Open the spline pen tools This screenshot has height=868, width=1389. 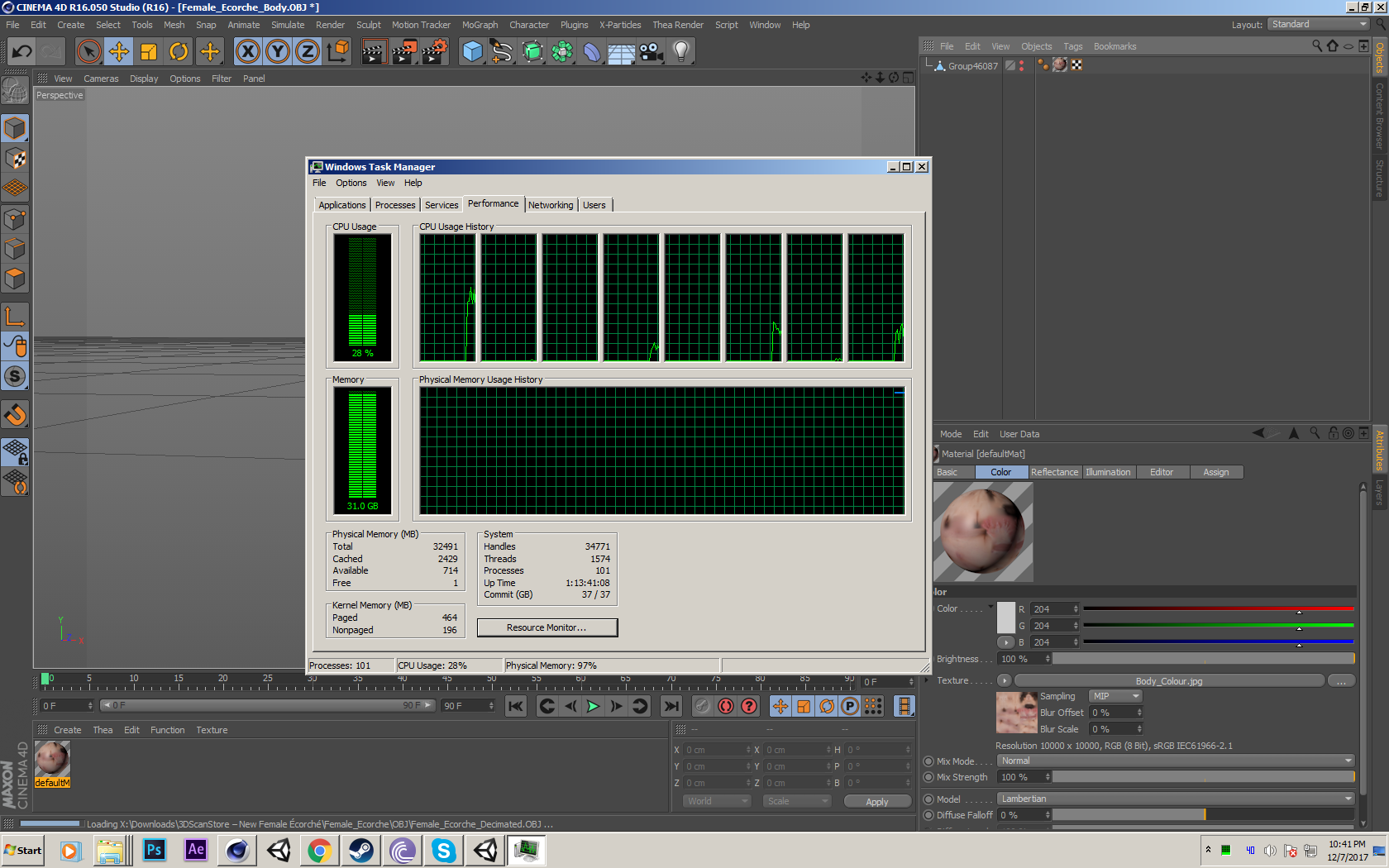coord(502,52)
